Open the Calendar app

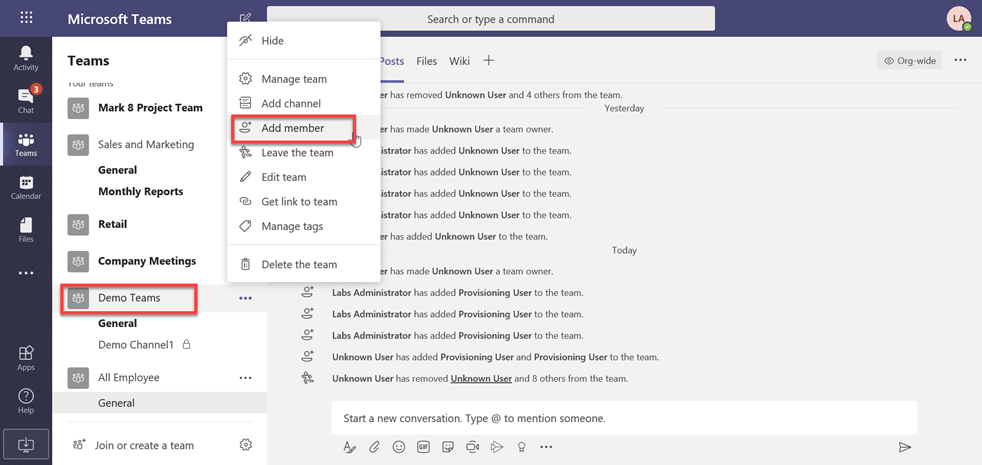(26, 187)
